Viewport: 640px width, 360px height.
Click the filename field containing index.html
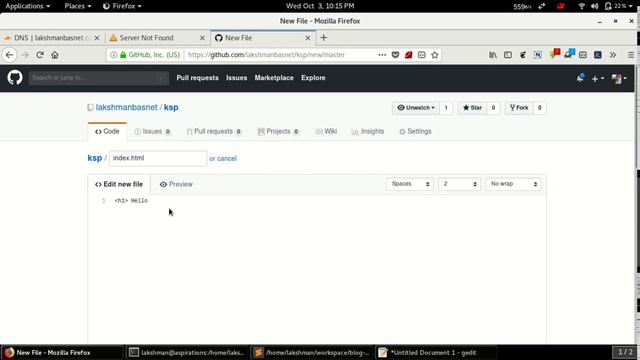(x=158, y=158)
